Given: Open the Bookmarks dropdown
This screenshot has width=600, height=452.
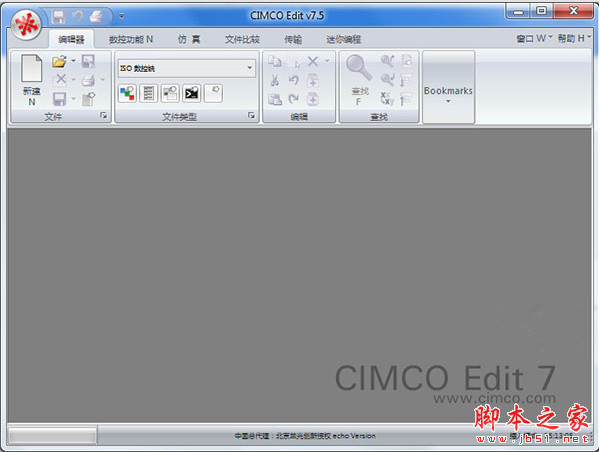Looking at the screenshot, I should point(448,87).
